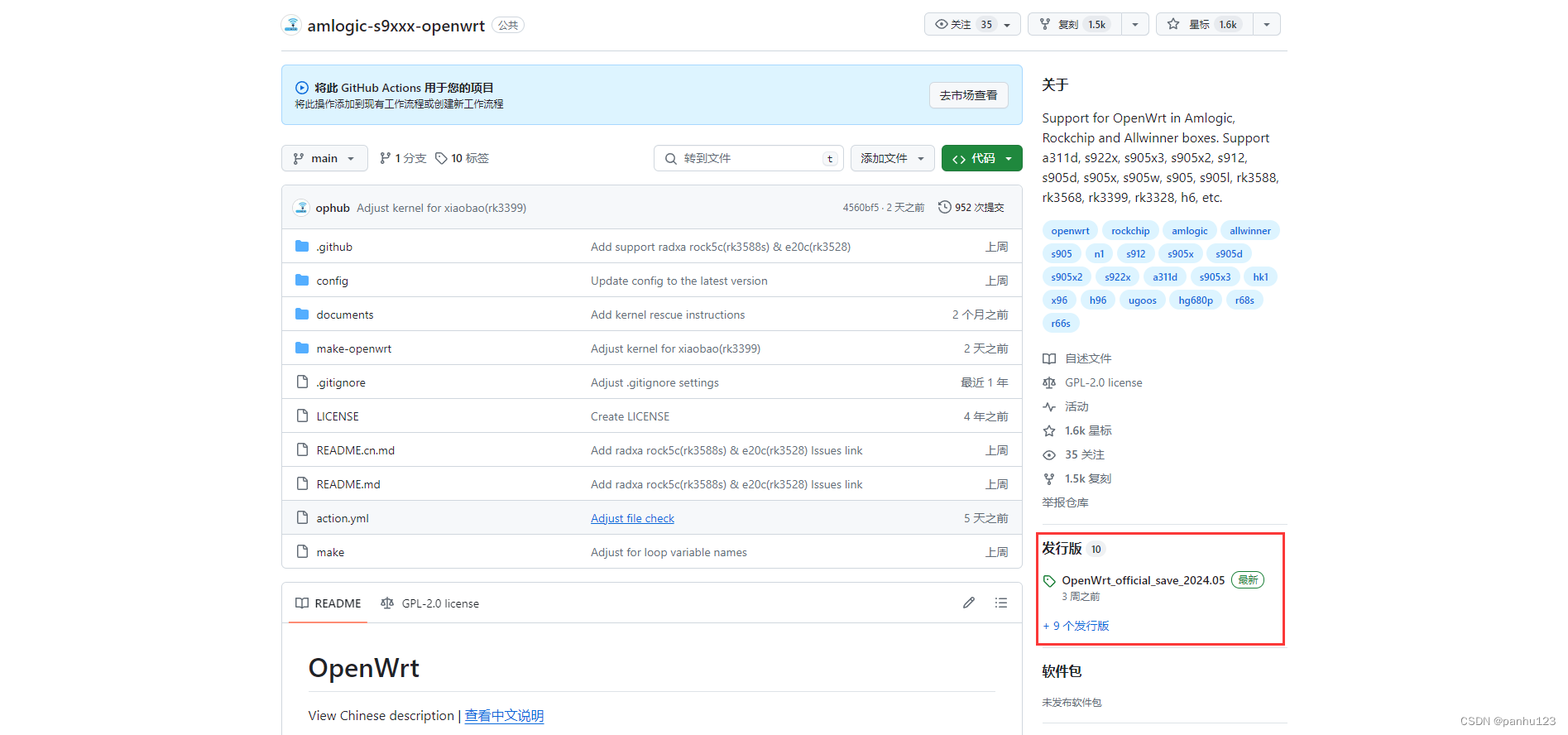1568x735 pixels.
Task: Open the 查看中文说明 link
Action: (504, 716)
